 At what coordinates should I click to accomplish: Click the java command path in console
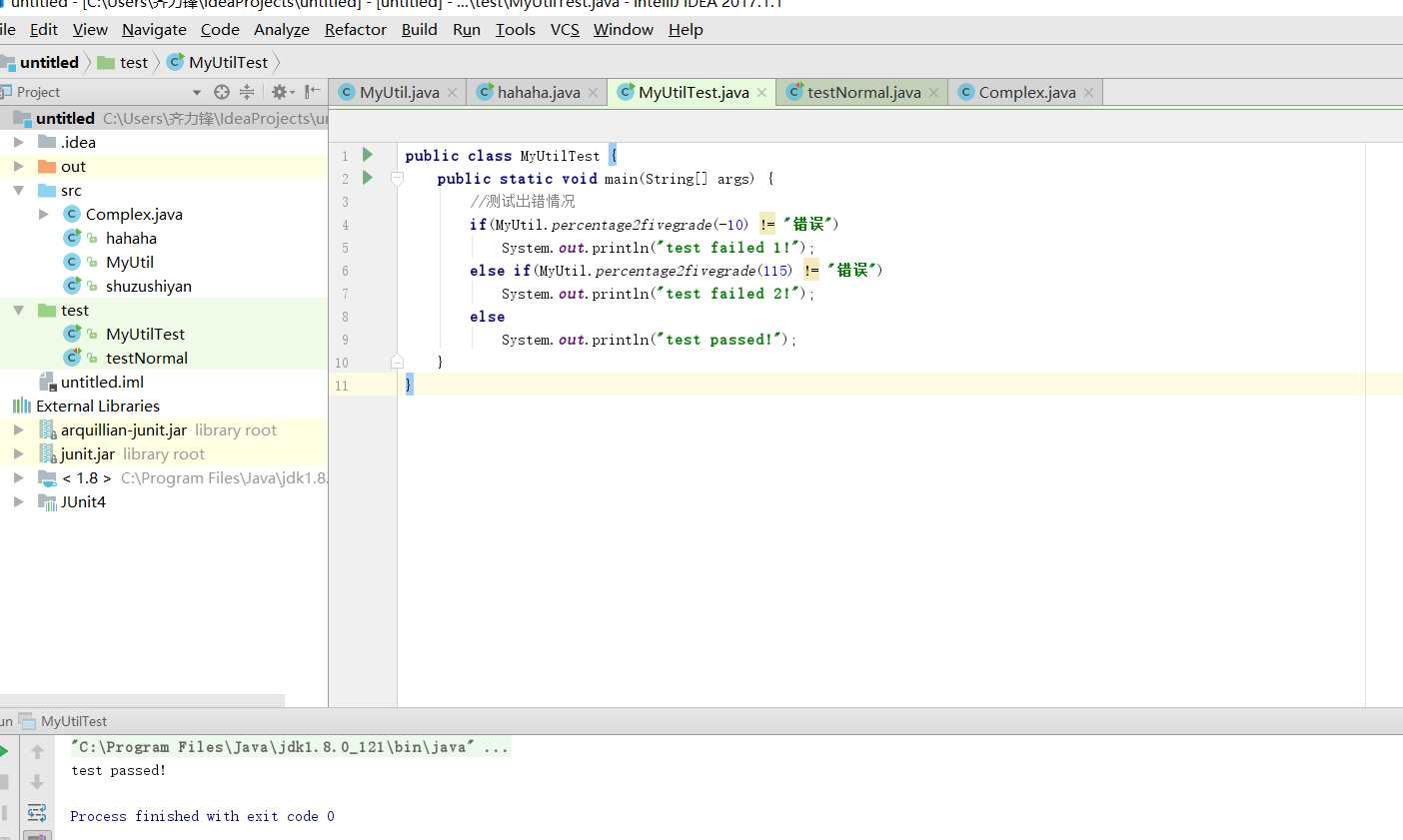(x=290, y=747)
